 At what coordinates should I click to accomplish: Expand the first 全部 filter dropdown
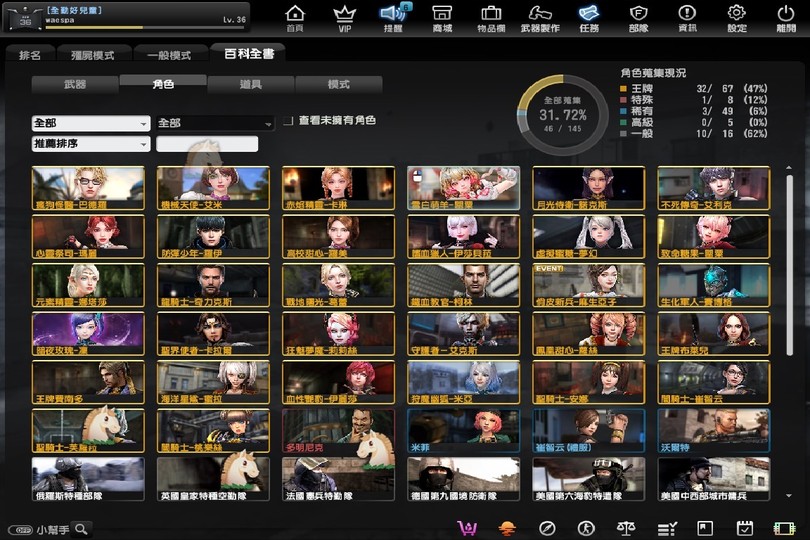(90, 123)
